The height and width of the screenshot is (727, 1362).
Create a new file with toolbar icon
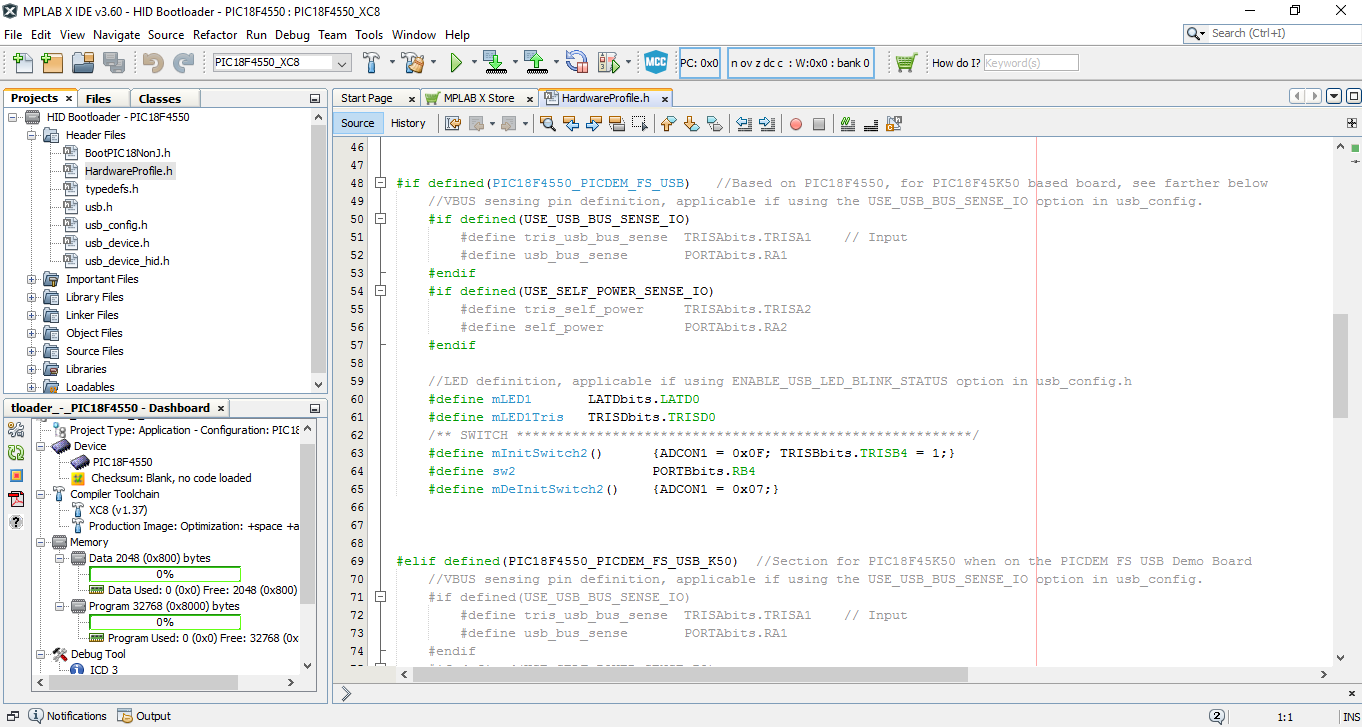[22, 63]
